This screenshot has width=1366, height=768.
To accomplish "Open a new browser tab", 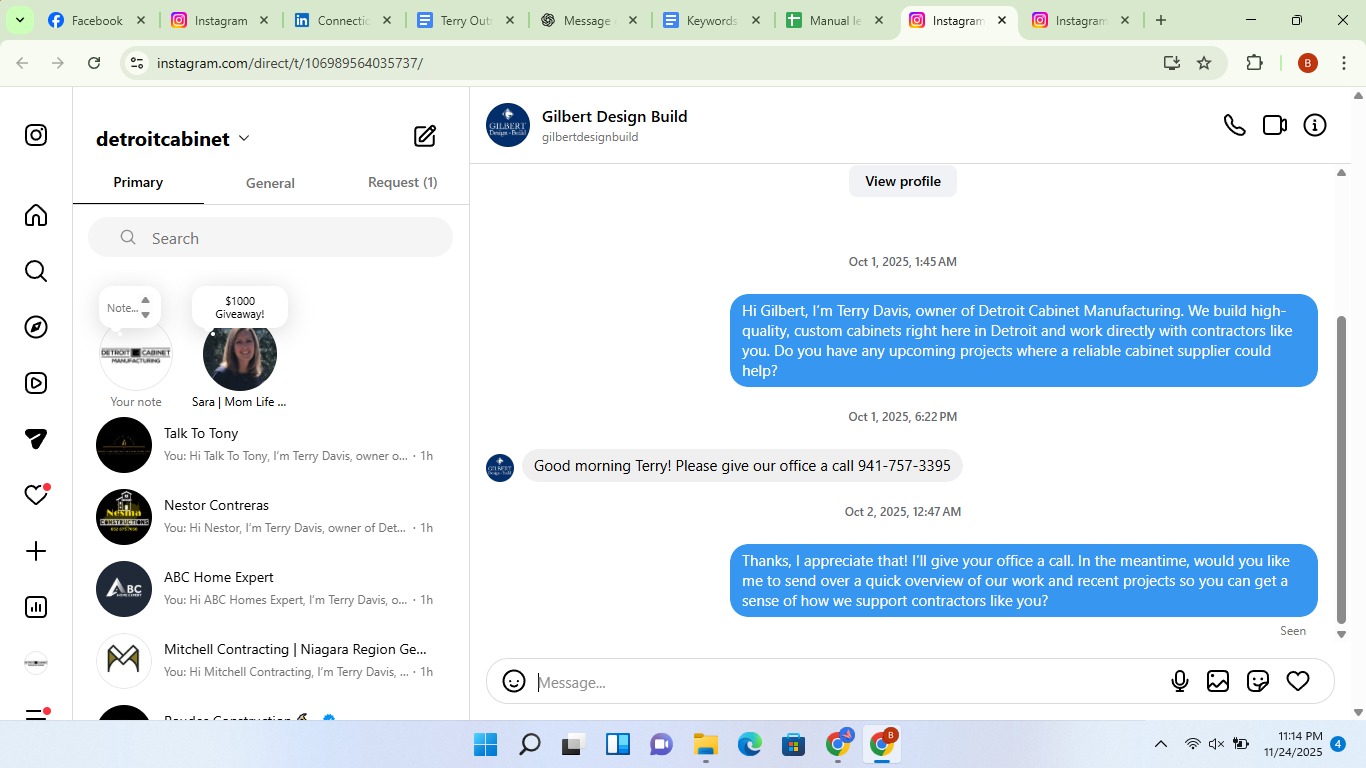I will (x=1161, y=20).
